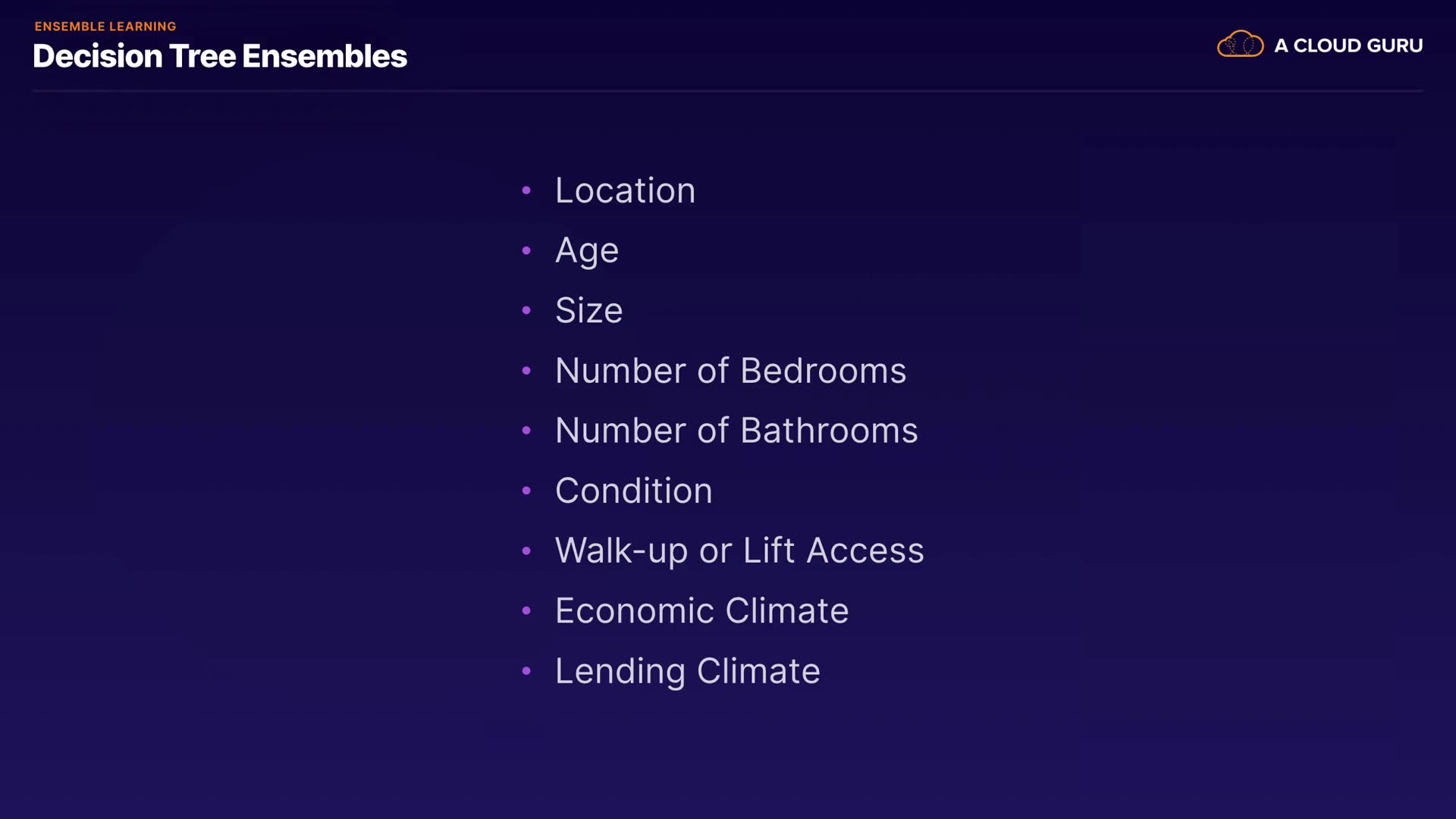Select the "Economic Climate" list item
The image size is (1456, 819).
tap(701, 610)
